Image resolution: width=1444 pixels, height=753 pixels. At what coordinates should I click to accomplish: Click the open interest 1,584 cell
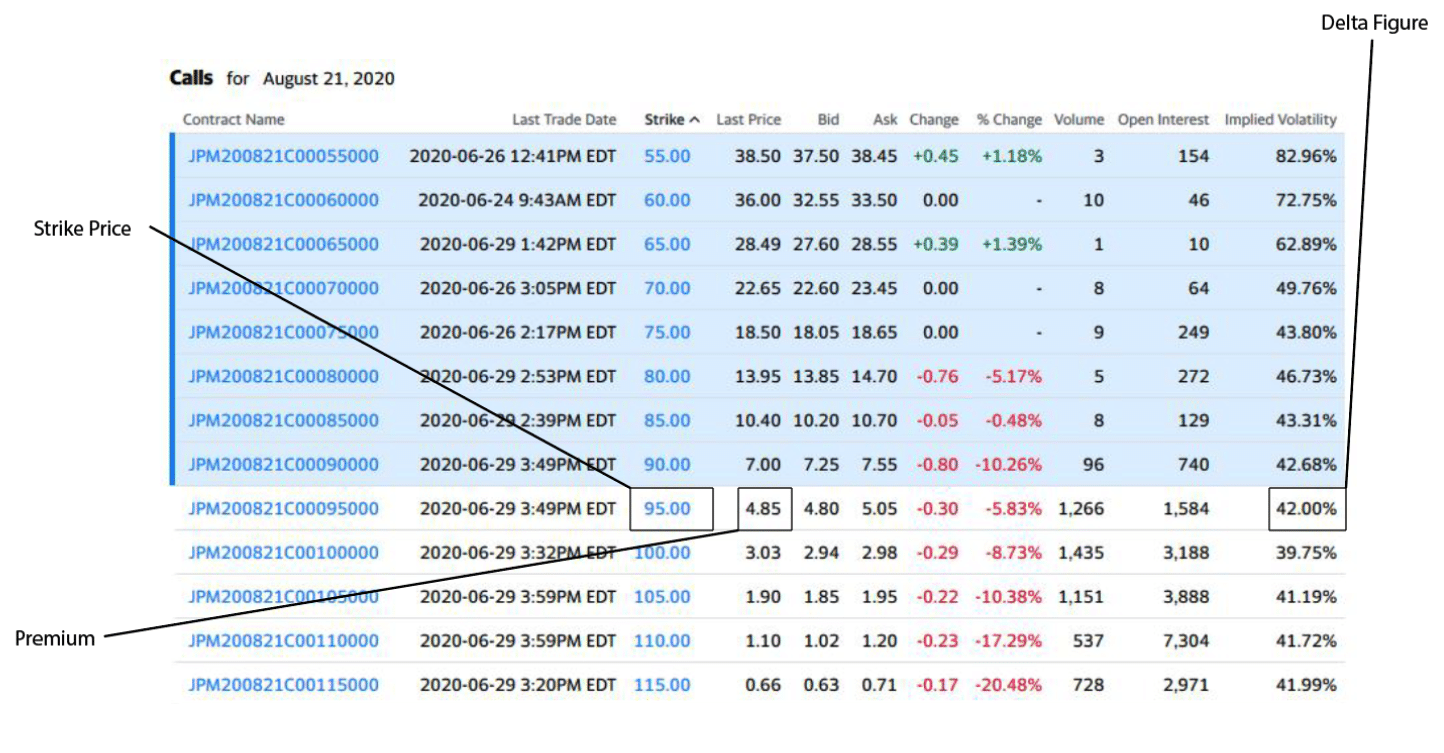click(x=1186, y=508)
